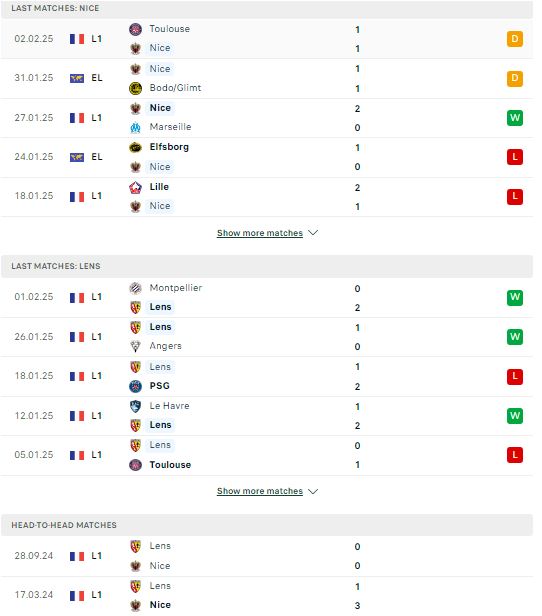This screenshot has width=542, height=616.
Task: Click the Elfsborg club badge
Action: [135, 147]
